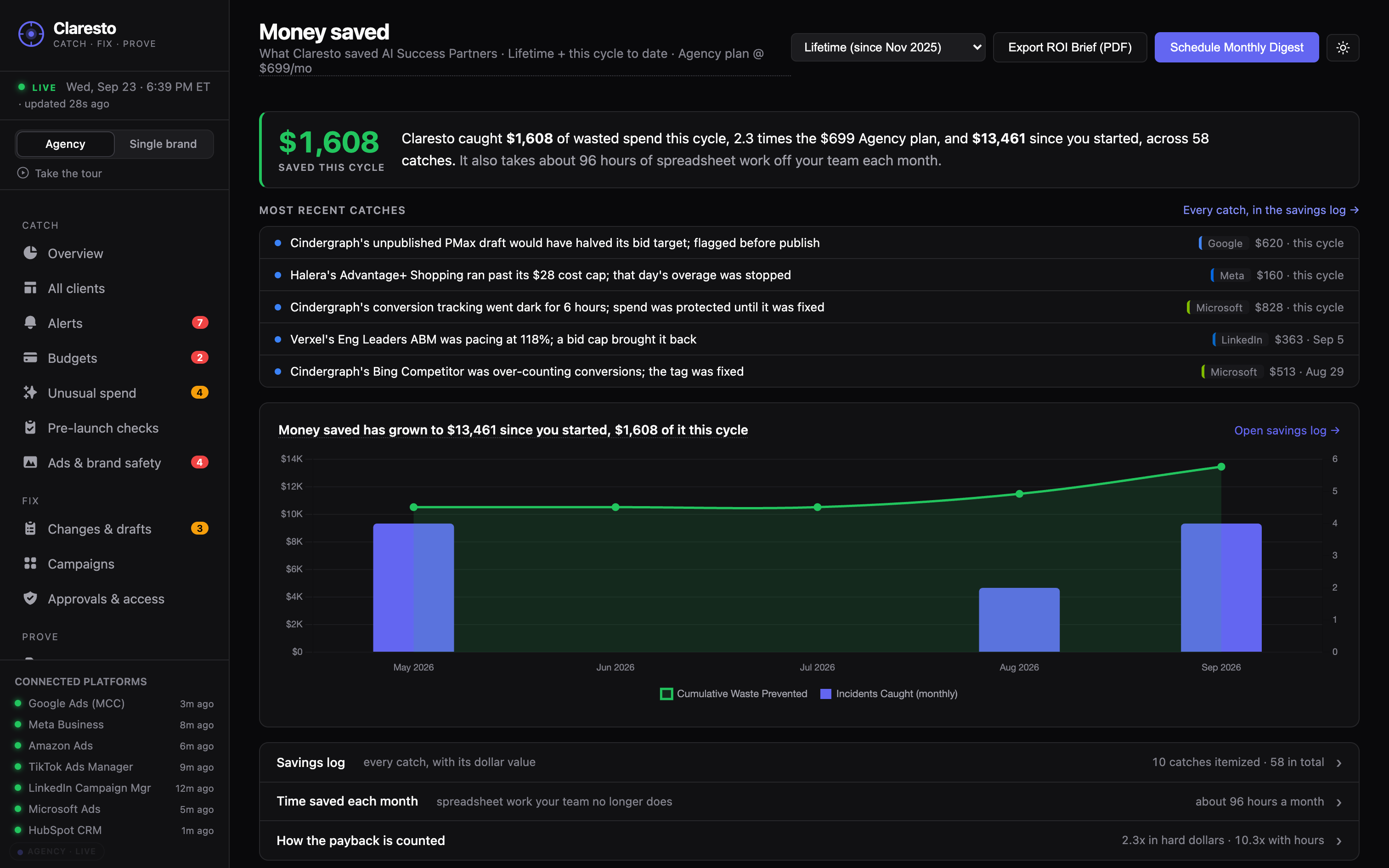Open Overview pie chart icon
Image resolution: width=1389 pixels, height=868 pixels.
point(30,253)
